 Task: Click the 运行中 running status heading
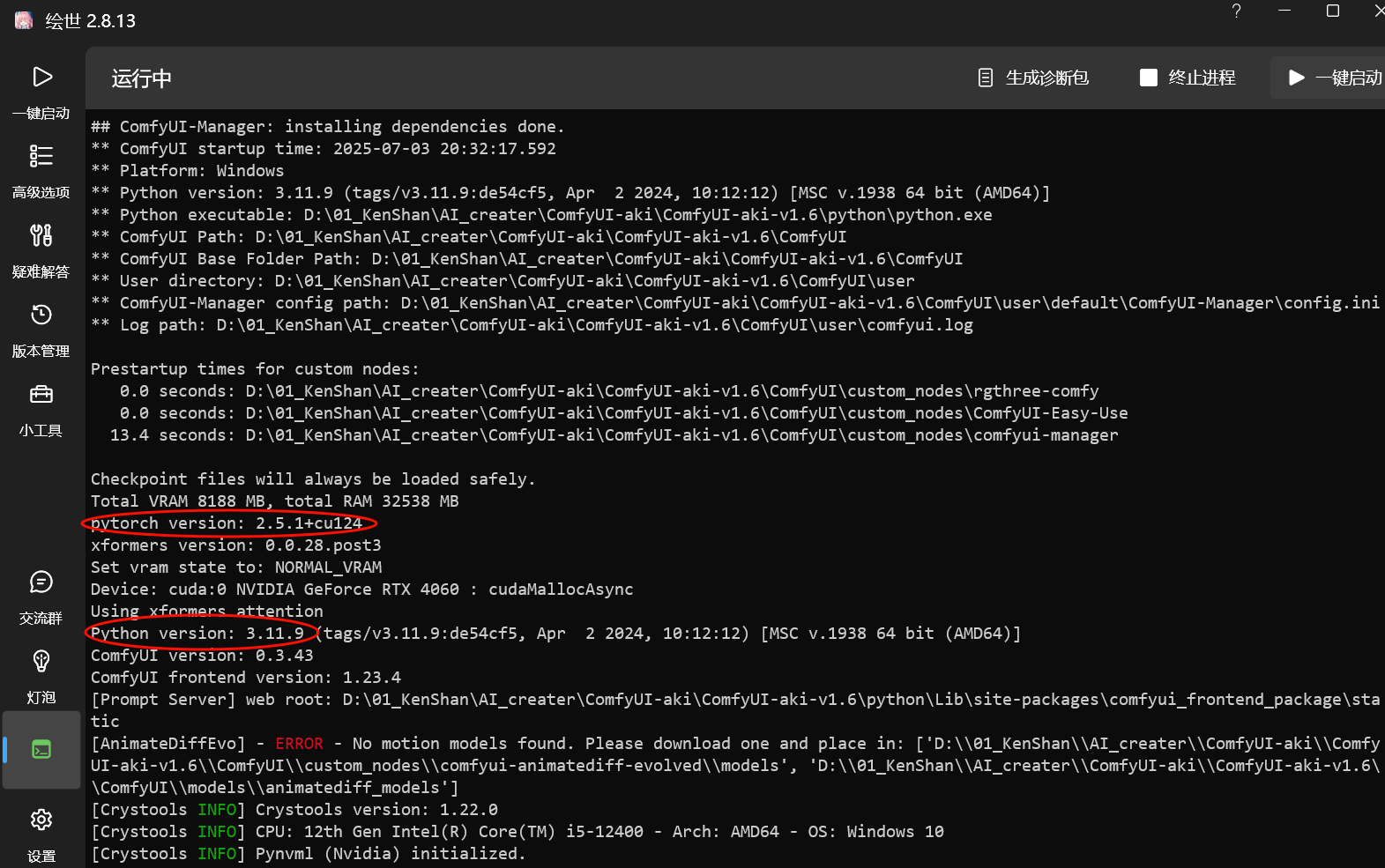(x=141, y=78)
